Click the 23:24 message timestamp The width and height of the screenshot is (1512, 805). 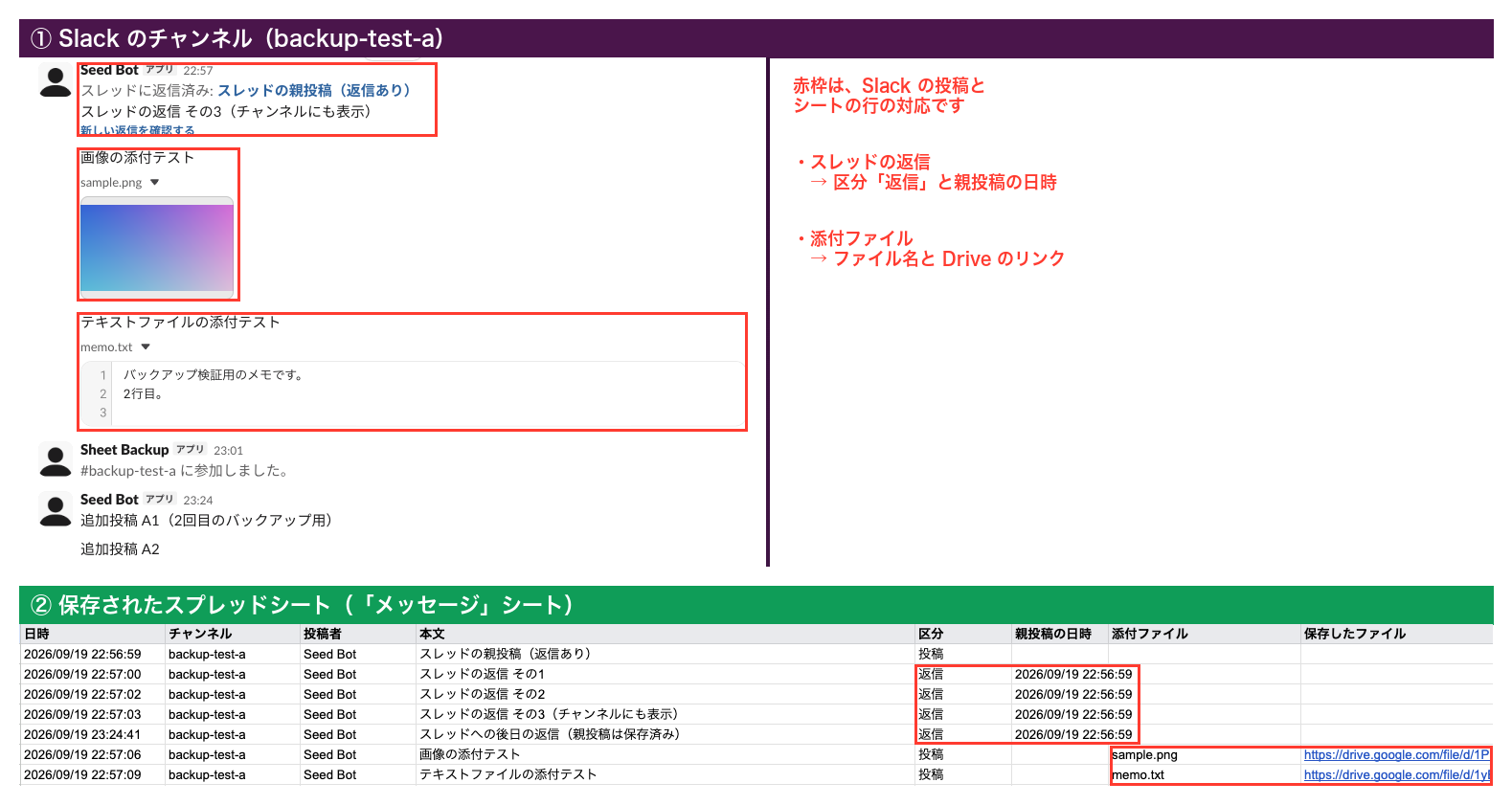[x=198, y=500]
